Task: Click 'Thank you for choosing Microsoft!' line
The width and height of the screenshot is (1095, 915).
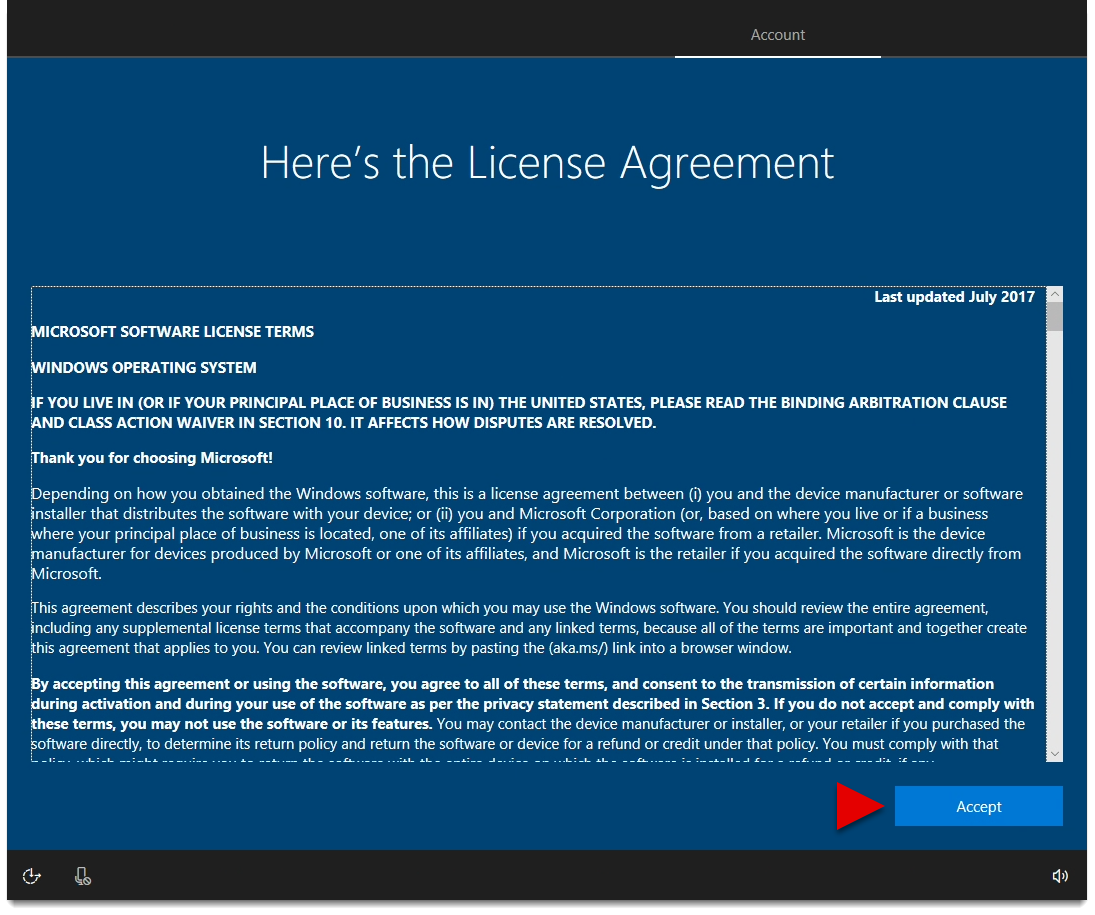Action: [152, 458]
